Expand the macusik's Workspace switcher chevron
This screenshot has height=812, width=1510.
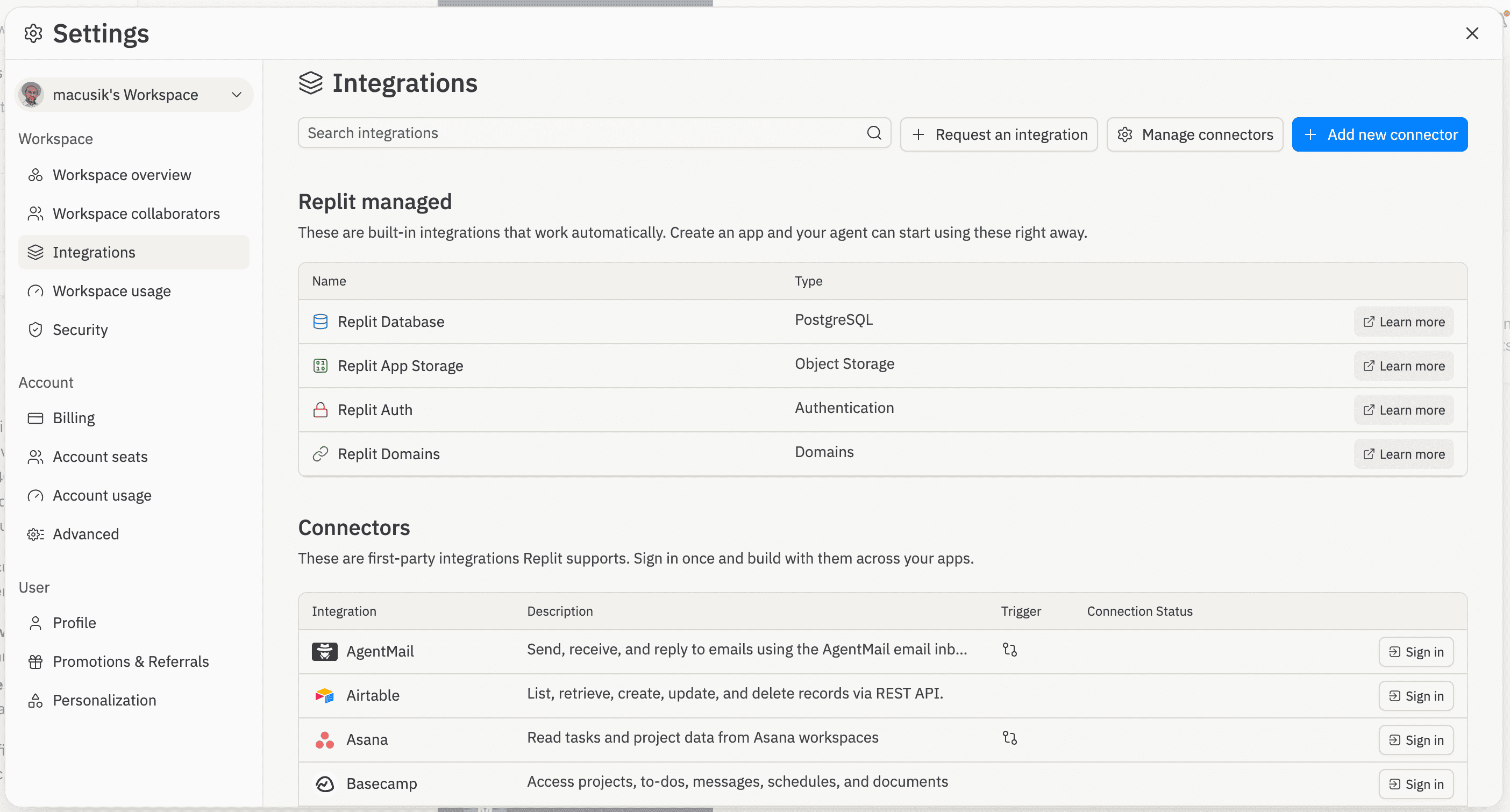point(237,95)
